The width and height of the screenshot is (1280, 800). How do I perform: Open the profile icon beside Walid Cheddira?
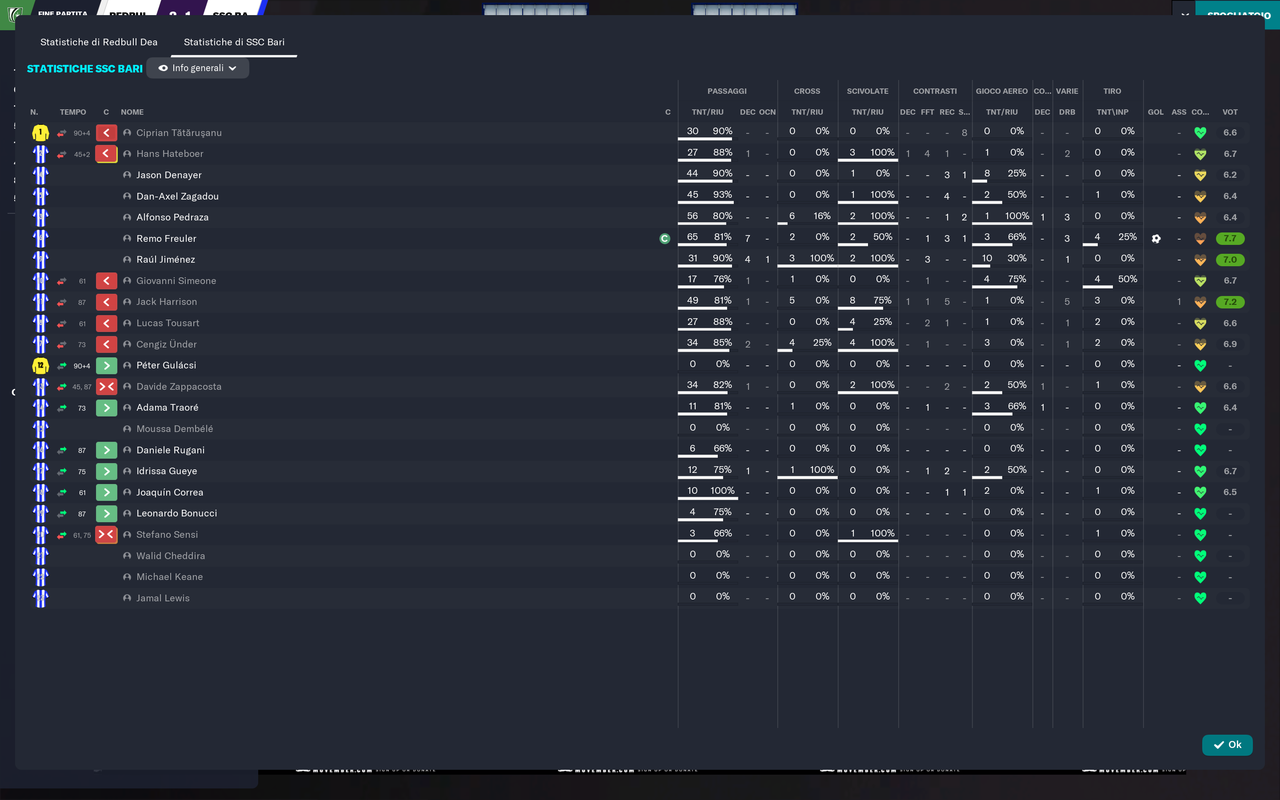coord(127,556)
